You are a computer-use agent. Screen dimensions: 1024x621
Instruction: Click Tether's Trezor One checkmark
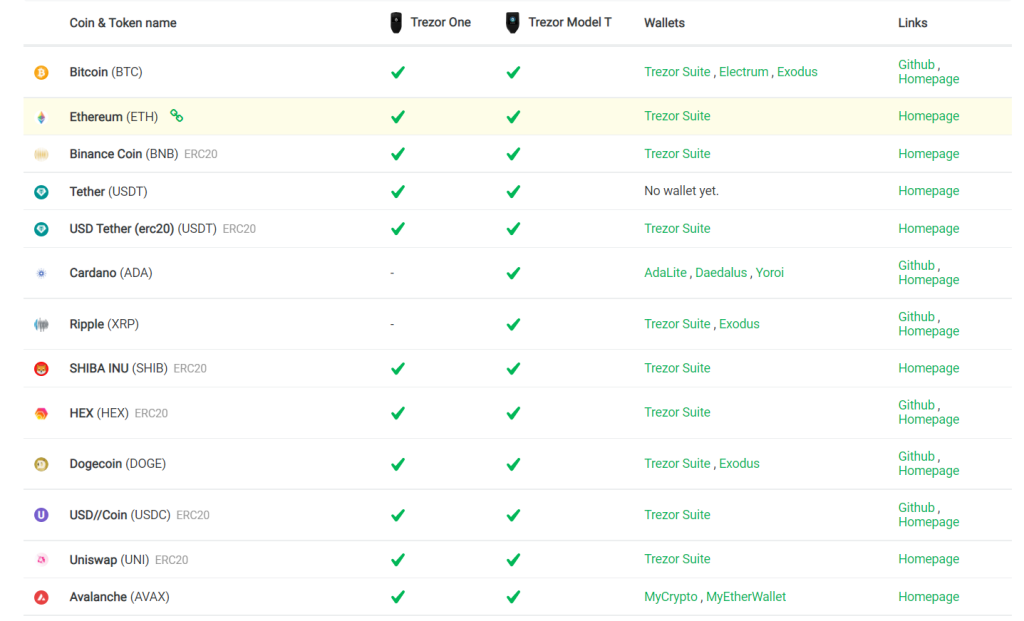(398, 192)
